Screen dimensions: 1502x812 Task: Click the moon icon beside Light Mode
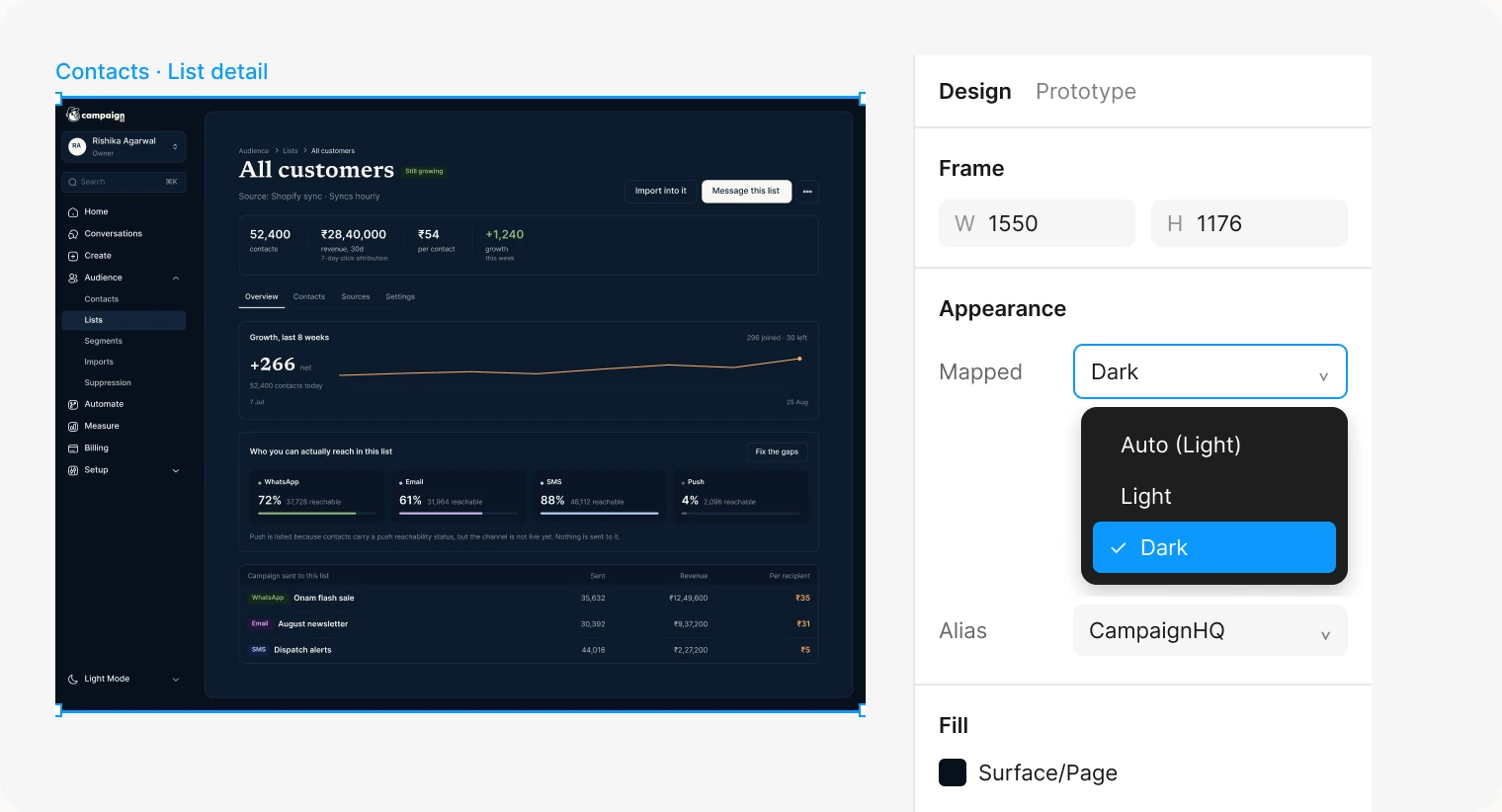point(73,680)
